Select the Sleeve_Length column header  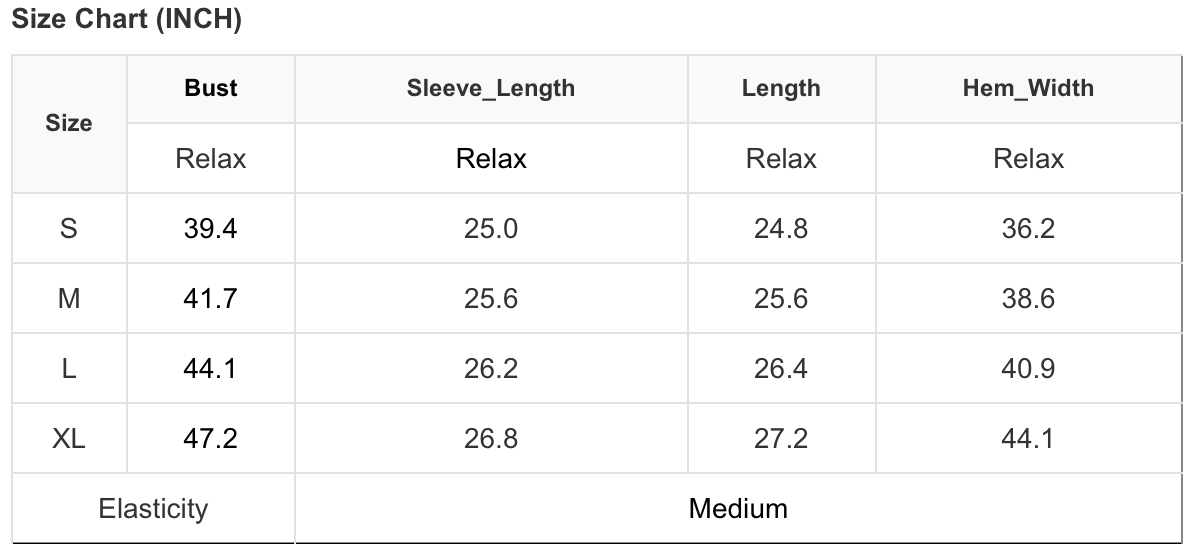pyautogui.click(x=491, y=88)
